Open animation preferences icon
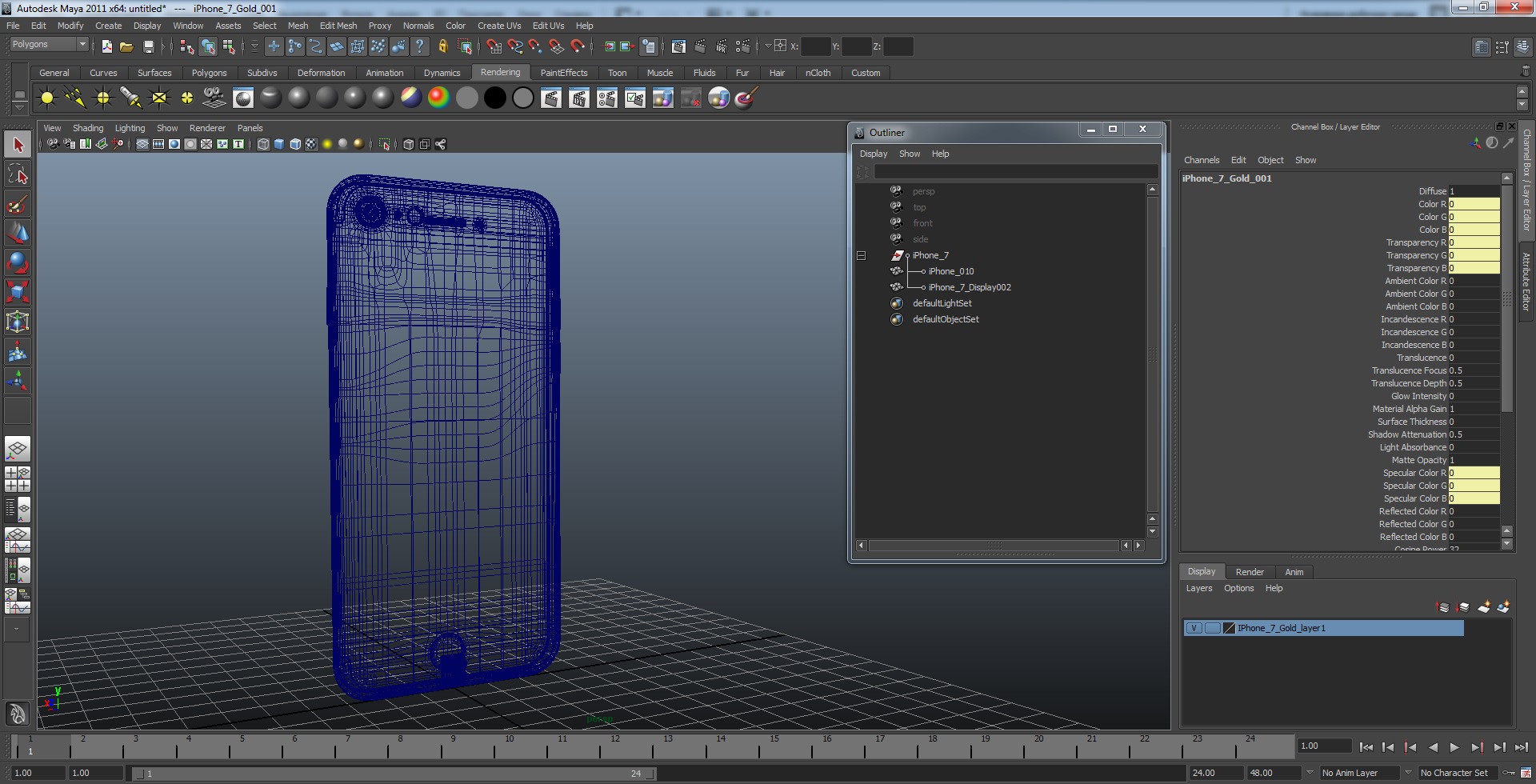 pos(1526,773)
